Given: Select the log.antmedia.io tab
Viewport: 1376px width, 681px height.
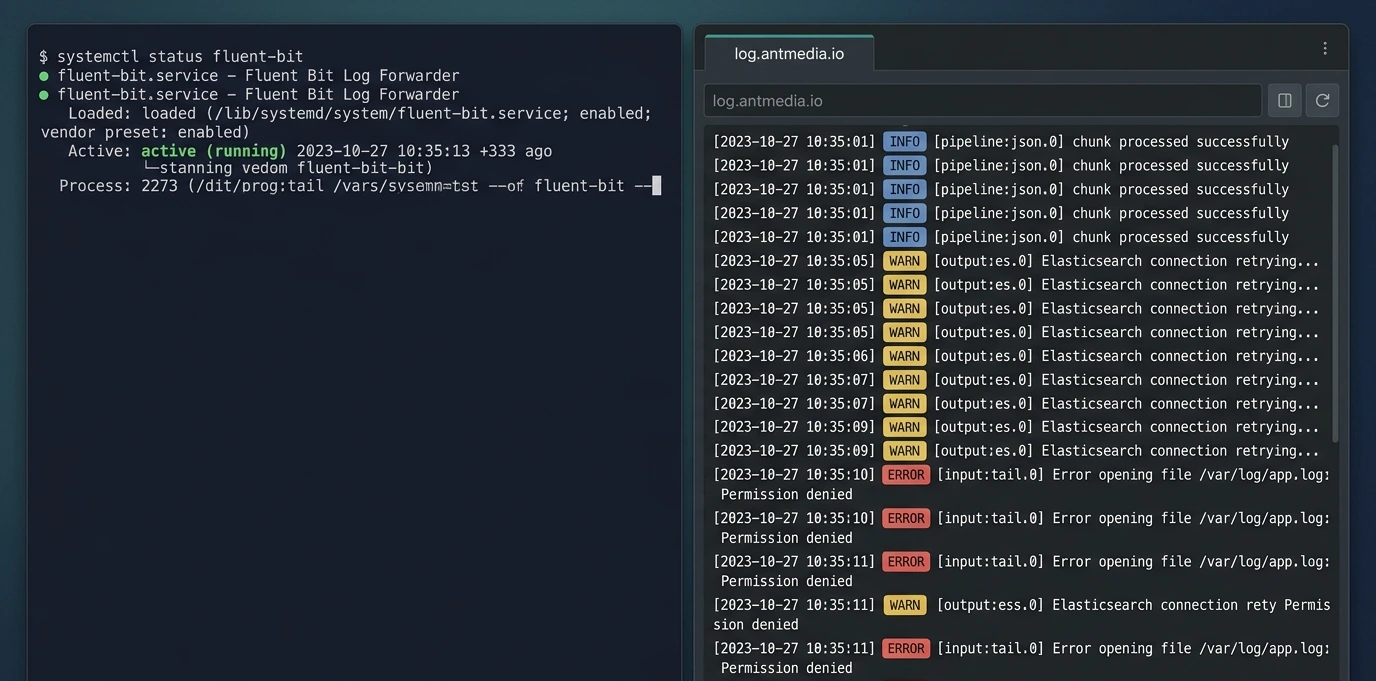Looking at the screenshot, I should click(x=789, y=53).
